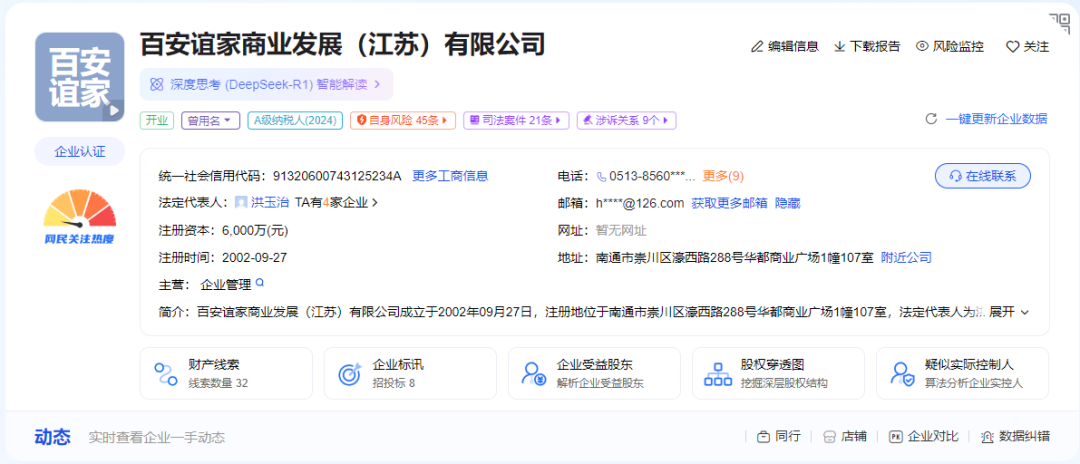Click the 疑似实际控制人 shield icon
This screenshot has width=1080, height=464.
(x=902, y=374)
